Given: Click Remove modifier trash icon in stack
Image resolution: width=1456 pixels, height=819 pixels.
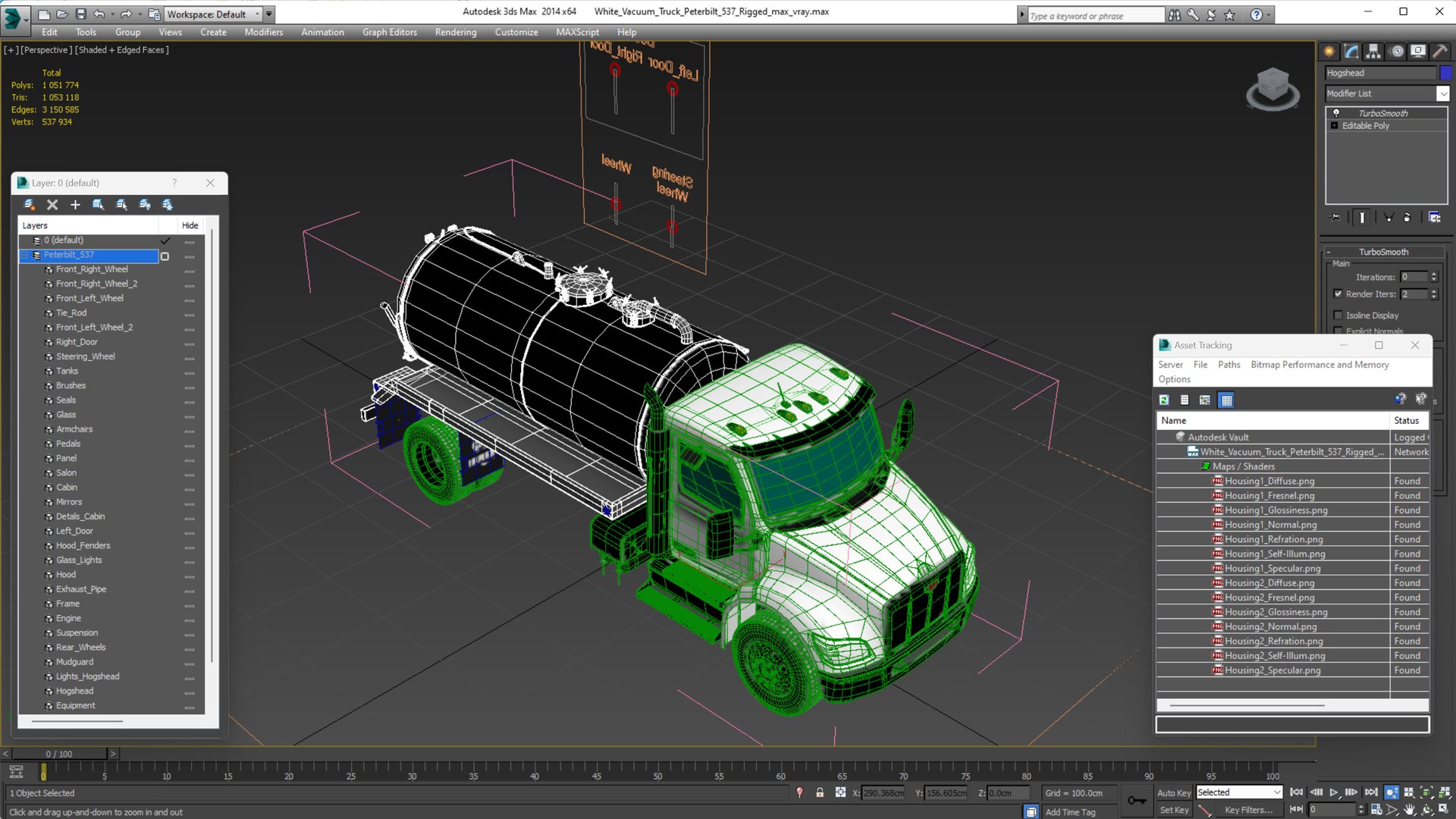Looking at the screenshot, I should point(1407,218).
